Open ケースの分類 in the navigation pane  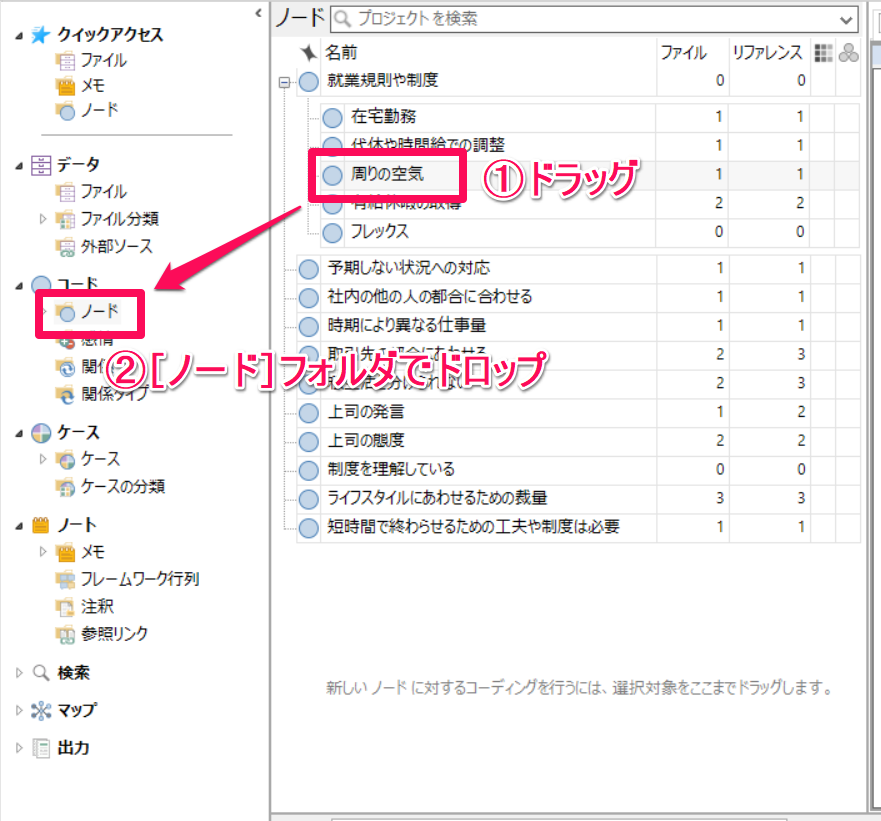[x=123, y=487]
